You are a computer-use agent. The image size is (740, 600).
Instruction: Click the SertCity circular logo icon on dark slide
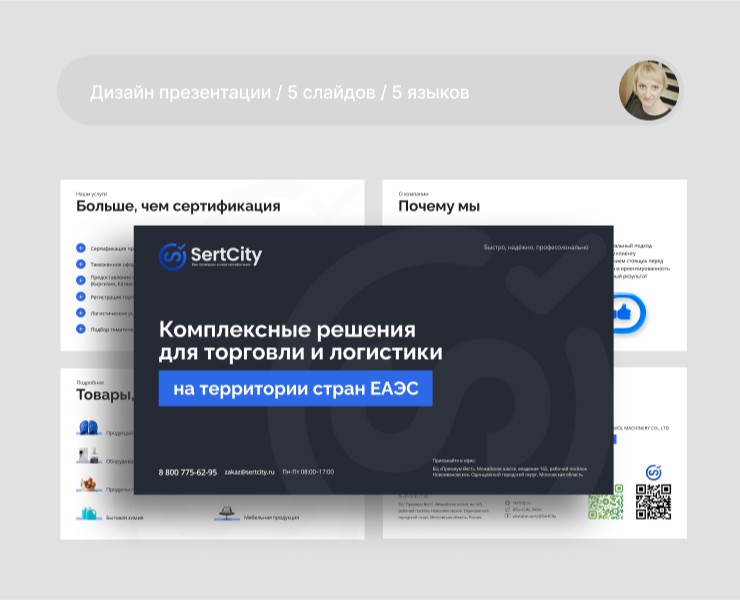[x=172, y=256]
